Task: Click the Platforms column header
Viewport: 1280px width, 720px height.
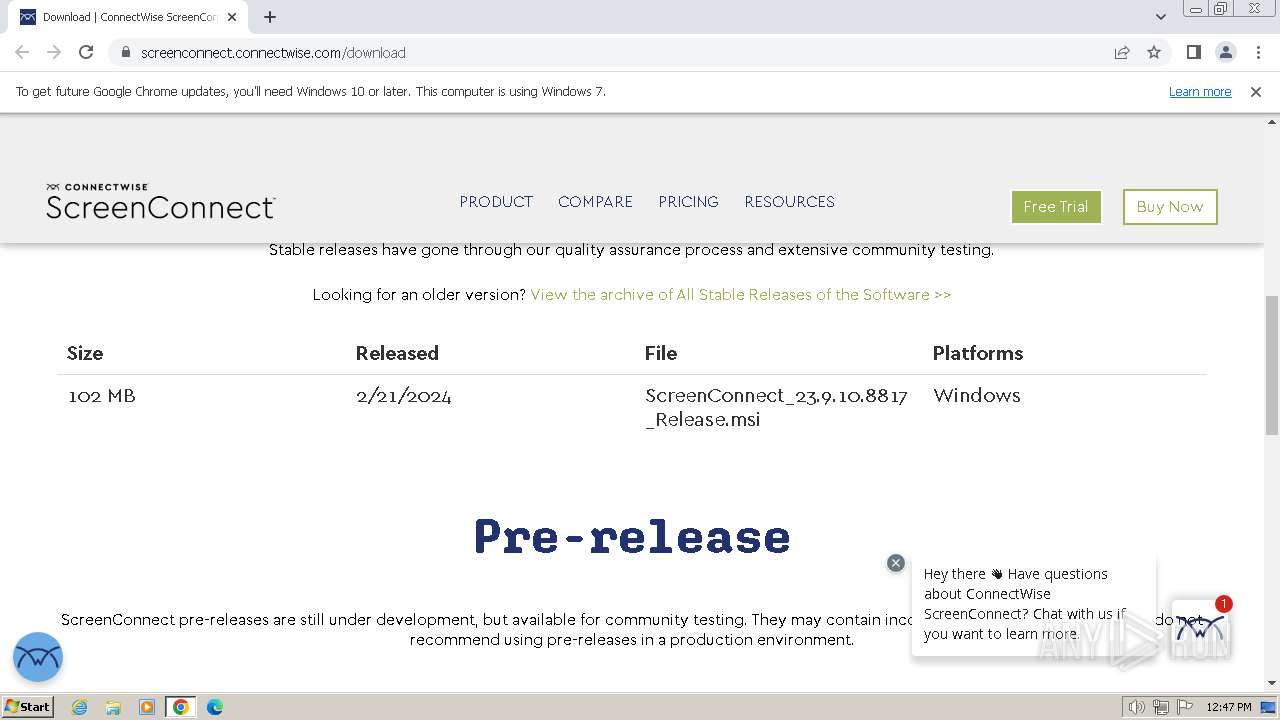Action: (x=978, y=353)
